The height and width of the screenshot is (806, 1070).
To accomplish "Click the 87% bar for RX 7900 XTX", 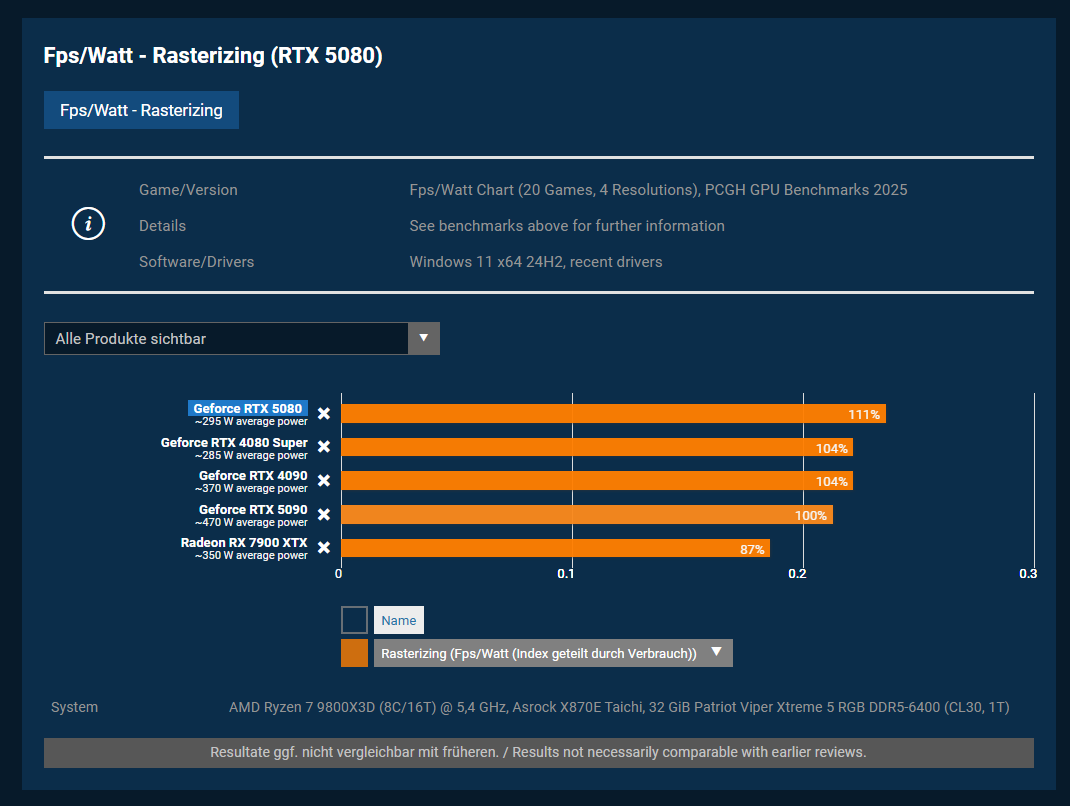I will tap(555, 548).
